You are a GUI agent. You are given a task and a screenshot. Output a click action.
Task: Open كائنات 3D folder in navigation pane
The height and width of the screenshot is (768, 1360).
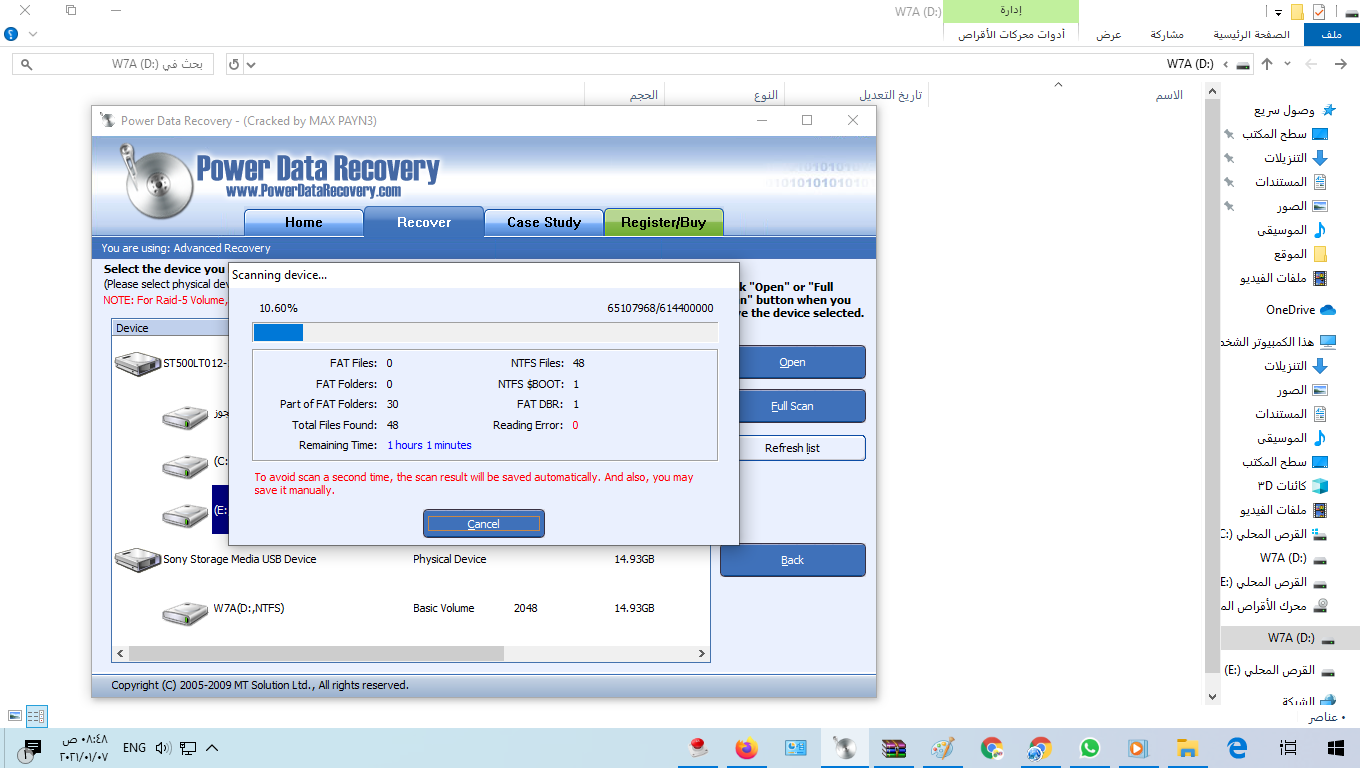tap(1293, 486)
